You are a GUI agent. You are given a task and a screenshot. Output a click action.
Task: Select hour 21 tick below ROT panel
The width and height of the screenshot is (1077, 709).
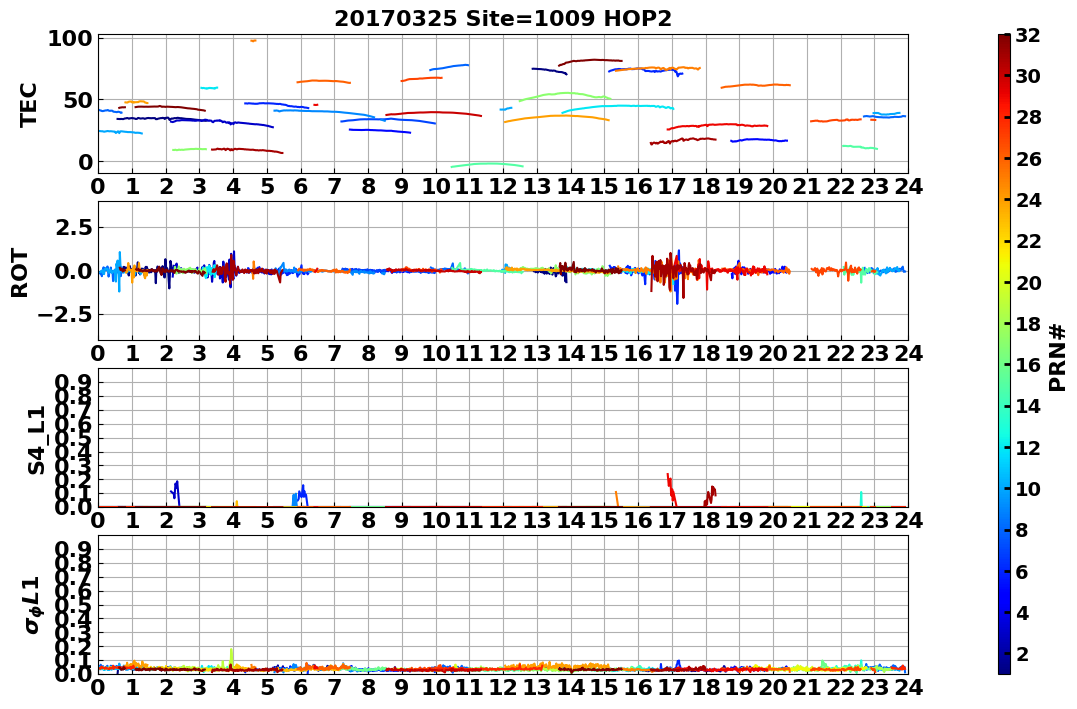[x=807, y=353]
